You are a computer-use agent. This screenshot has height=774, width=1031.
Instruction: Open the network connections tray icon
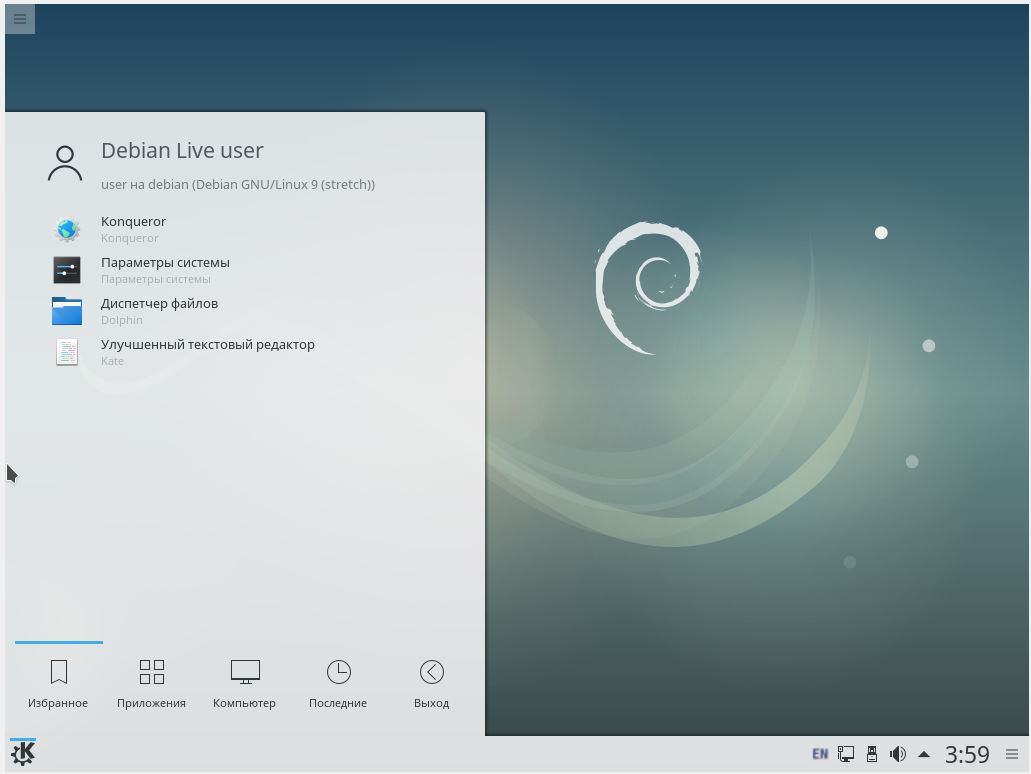click(x=846, y=754)
